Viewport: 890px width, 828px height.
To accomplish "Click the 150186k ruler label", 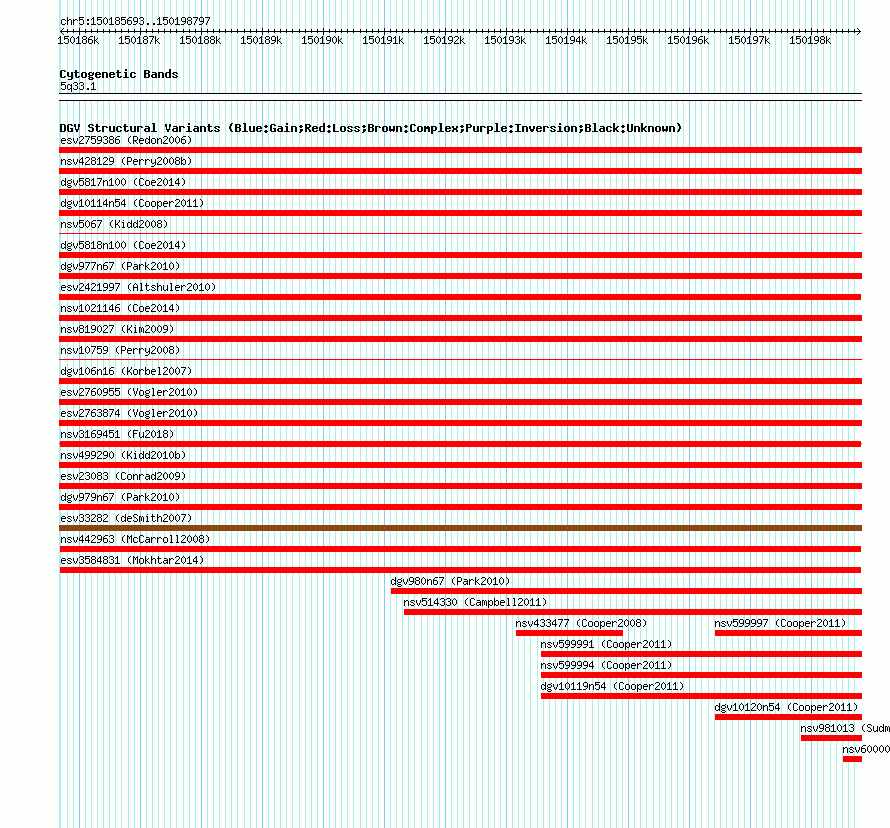I will coord(78,40).
